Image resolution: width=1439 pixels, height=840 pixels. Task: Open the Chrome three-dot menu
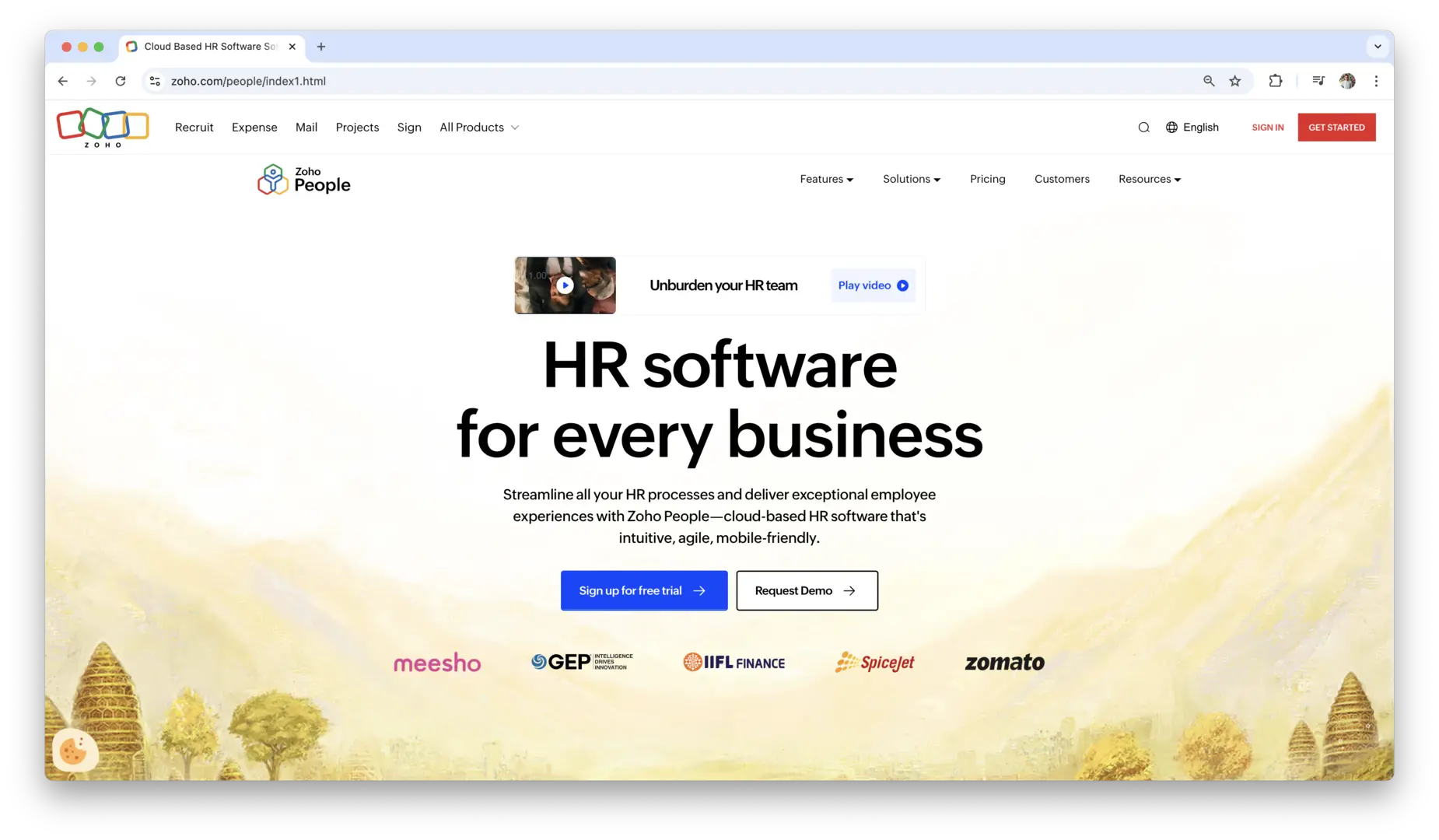coord(1376,81)
